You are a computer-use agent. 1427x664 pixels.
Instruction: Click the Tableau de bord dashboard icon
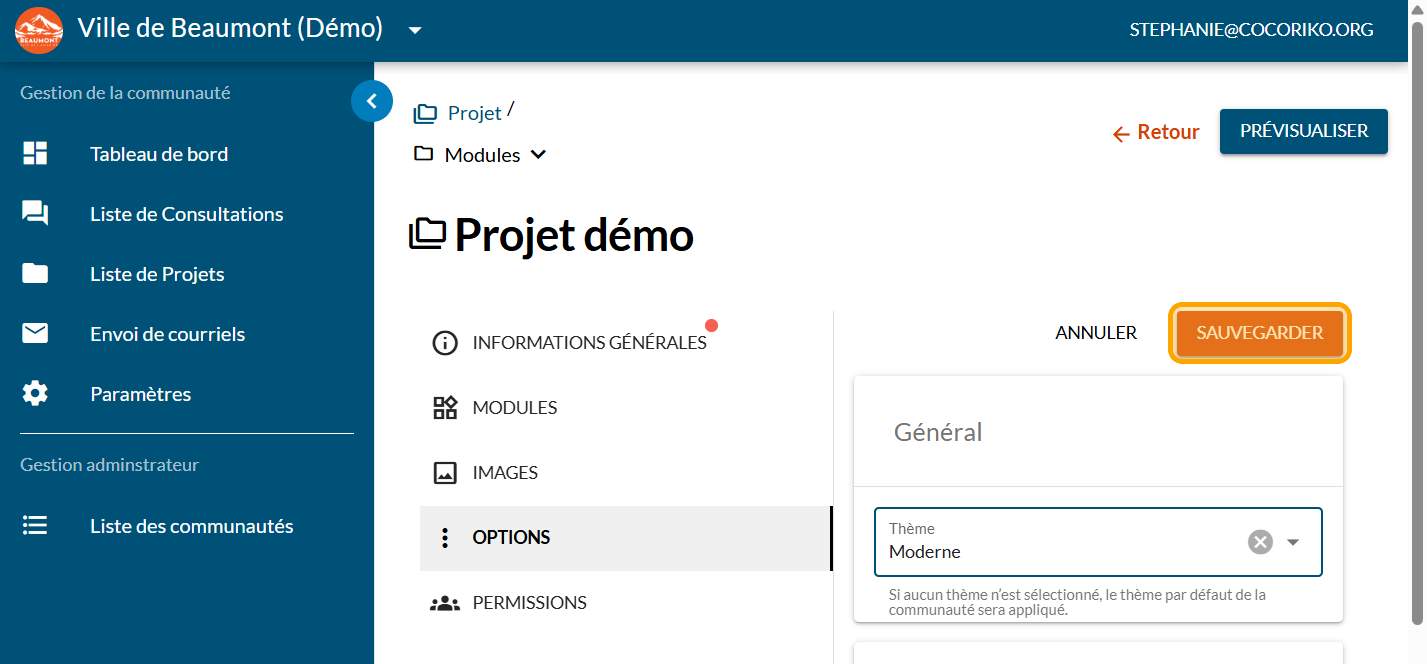(x=35, y=154)
